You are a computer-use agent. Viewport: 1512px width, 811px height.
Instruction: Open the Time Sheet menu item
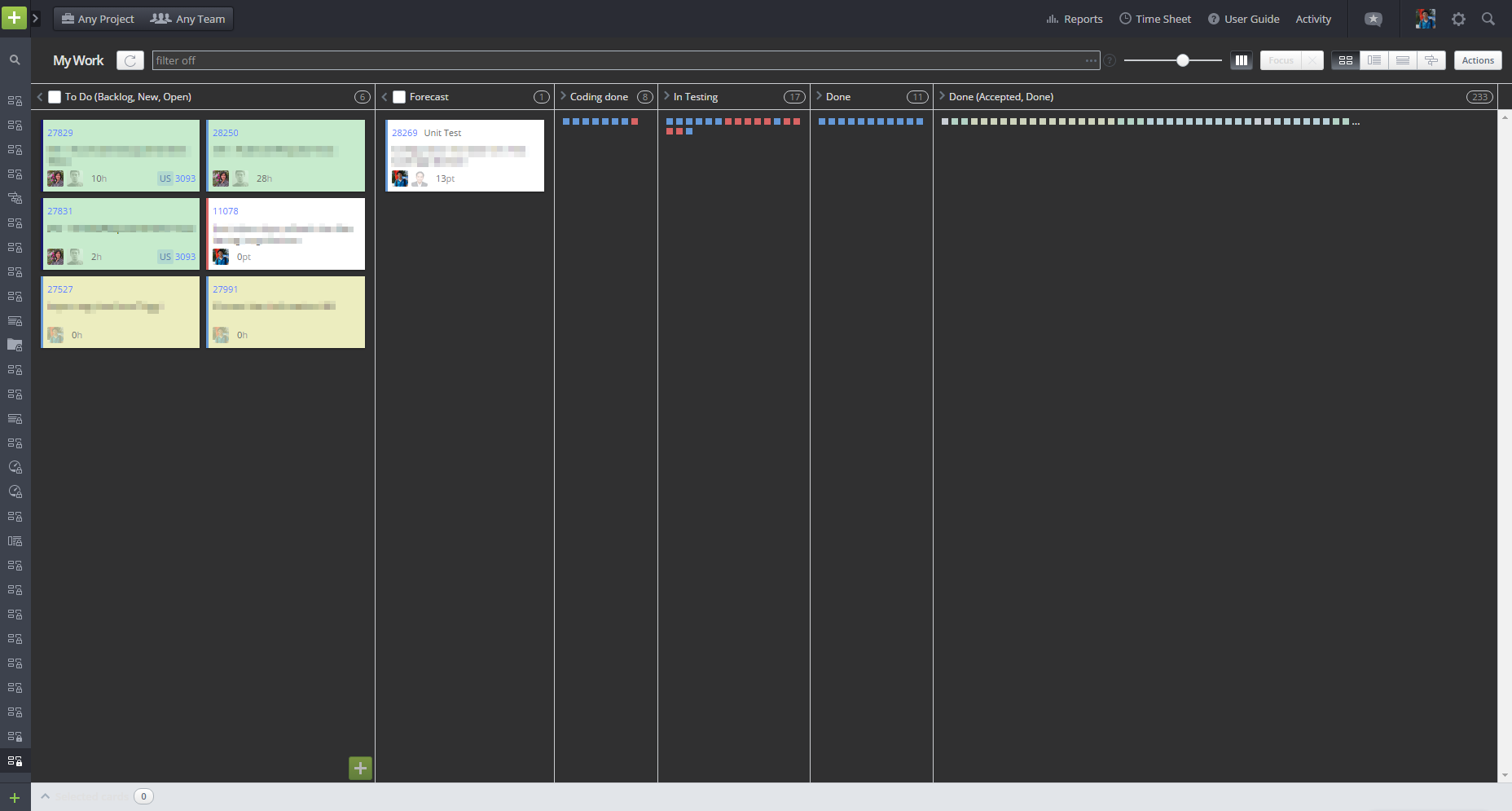point(1155,19)
